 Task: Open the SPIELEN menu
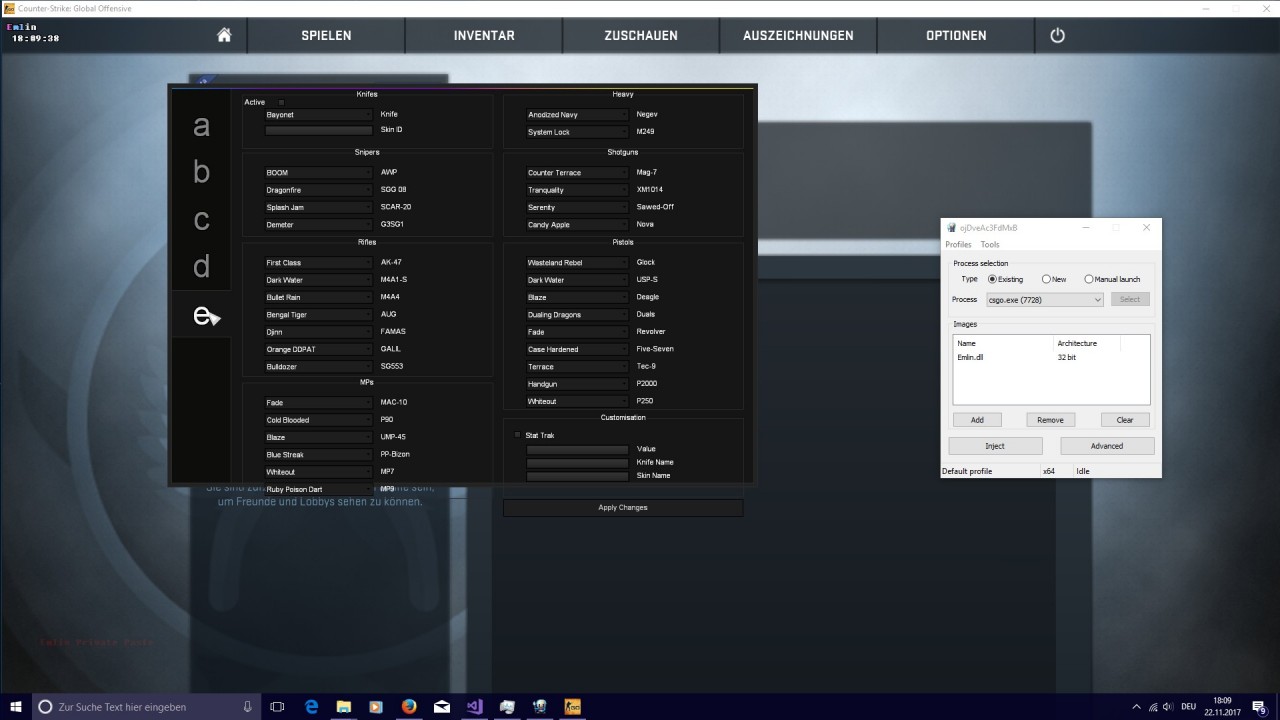click(x=326, y=35)
